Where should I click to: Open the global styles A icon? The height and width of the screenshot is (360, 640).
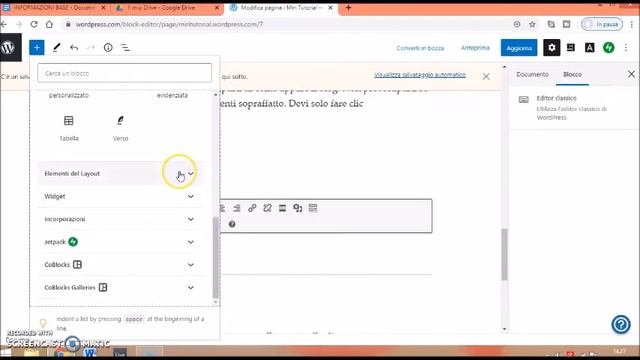point(589,48)
